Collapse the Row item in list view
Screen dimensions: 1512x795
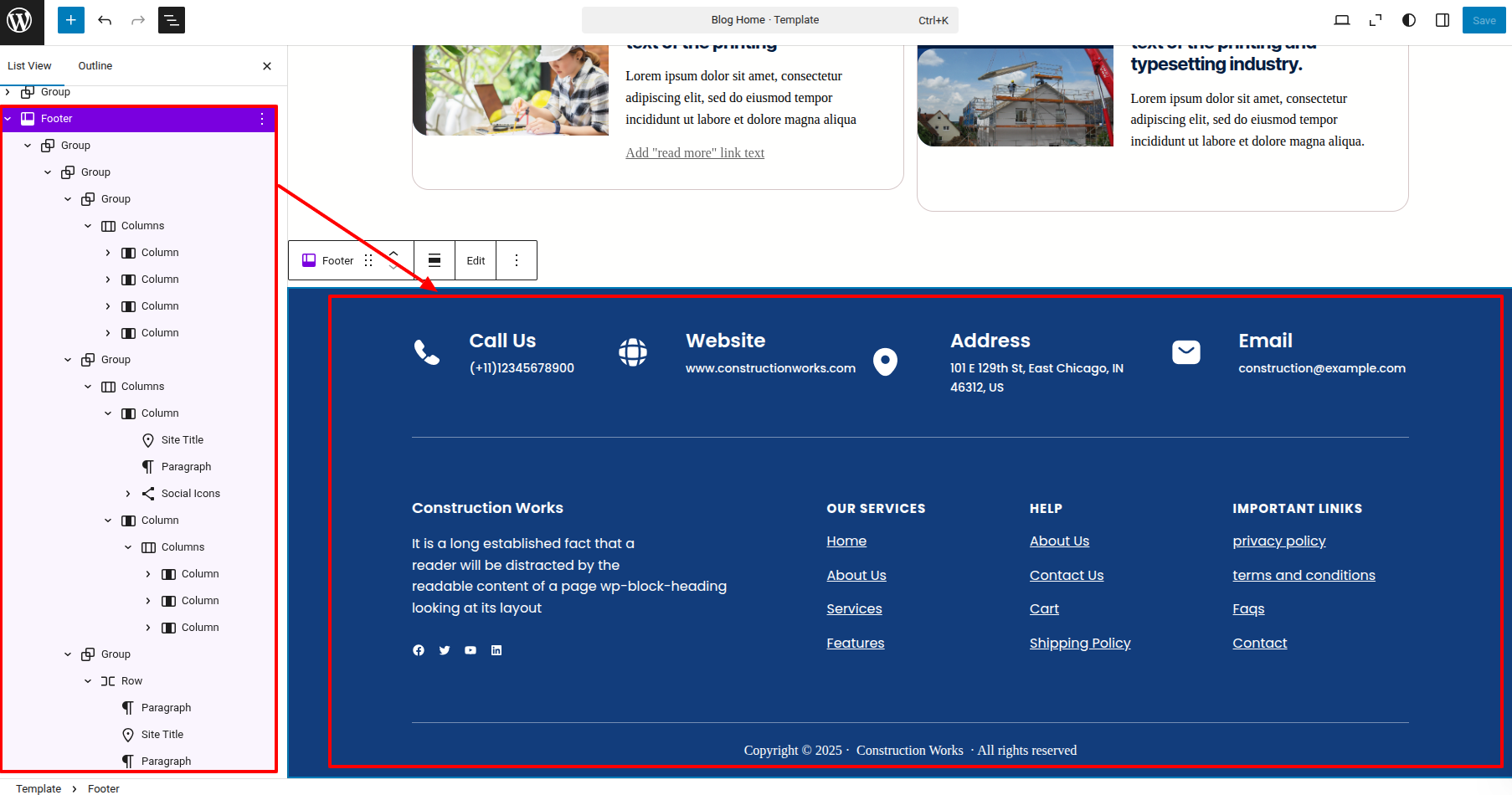coord(88,681)
